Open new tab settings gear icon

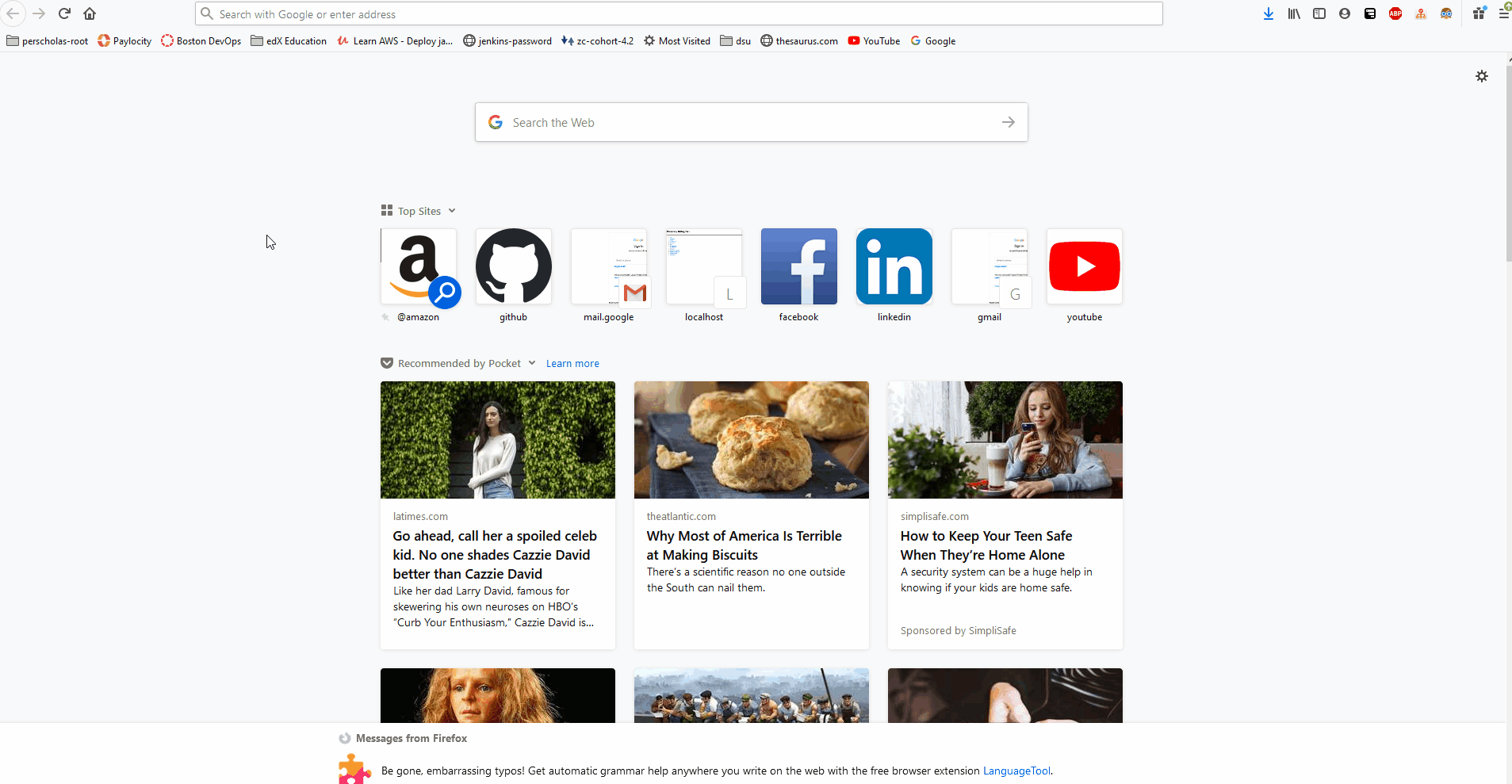click(x=1481, y=76)
